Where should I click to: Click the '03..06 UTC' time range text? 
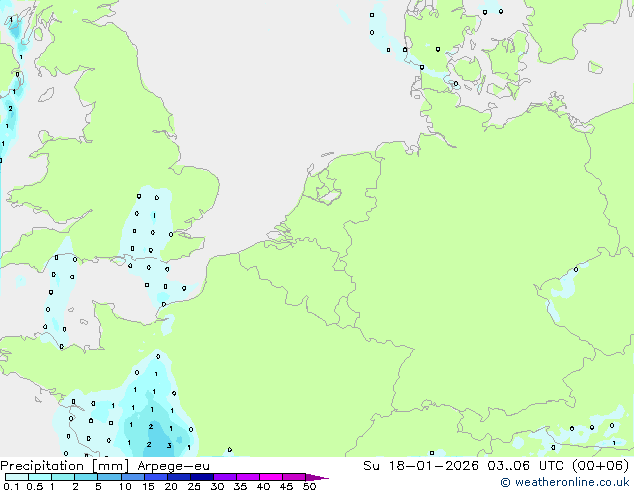525,465
